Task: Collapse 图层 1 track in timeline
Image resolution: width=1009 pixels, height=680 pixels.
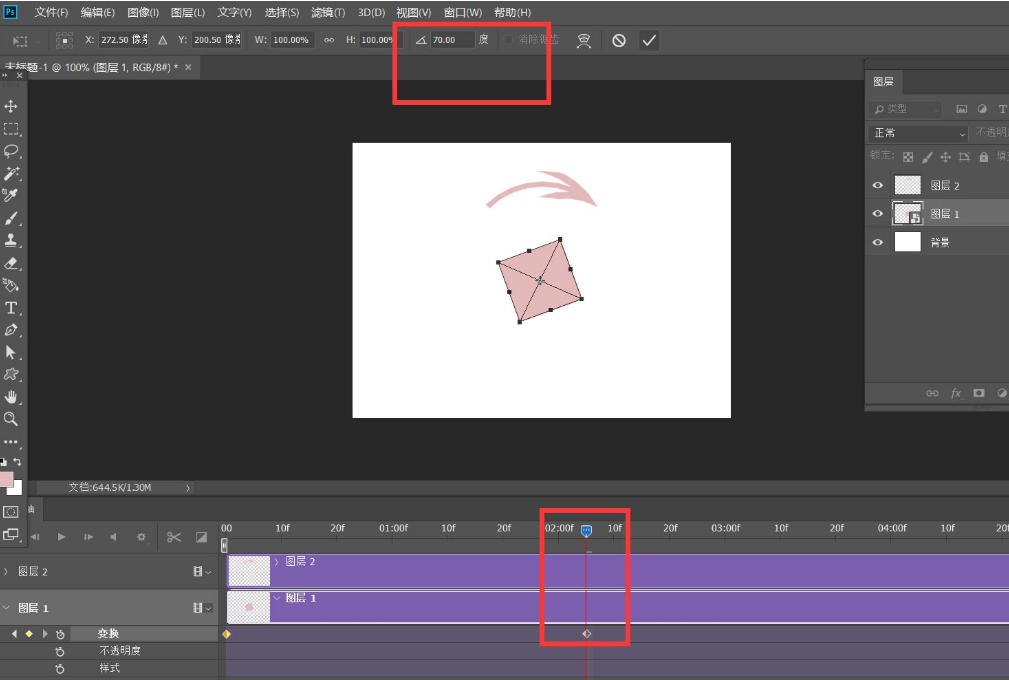Action: point(7,608)
